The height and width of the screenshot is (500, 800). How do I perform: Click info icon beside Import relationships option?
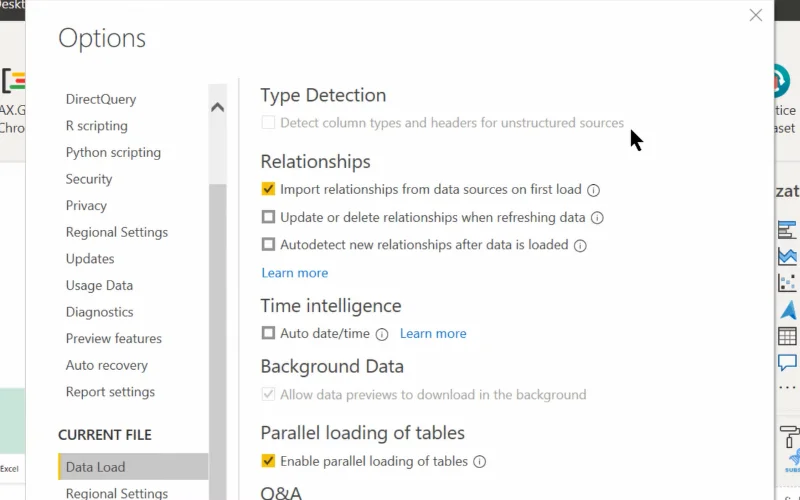(x=593, y=190)
